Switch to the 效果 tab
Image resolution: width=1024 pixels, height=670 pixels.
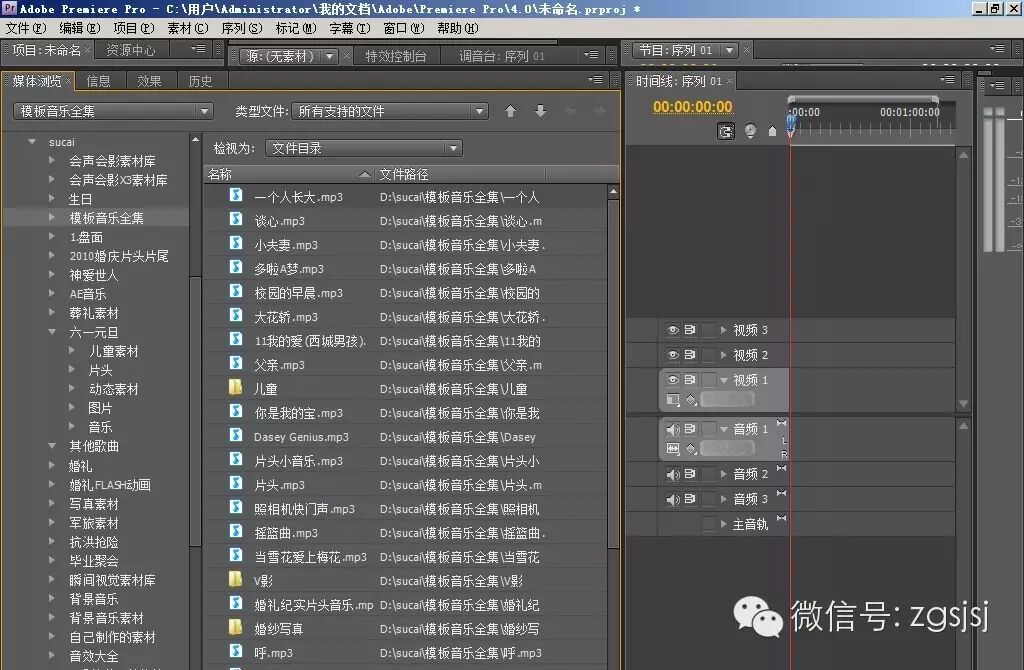click(x=149, y=81)
